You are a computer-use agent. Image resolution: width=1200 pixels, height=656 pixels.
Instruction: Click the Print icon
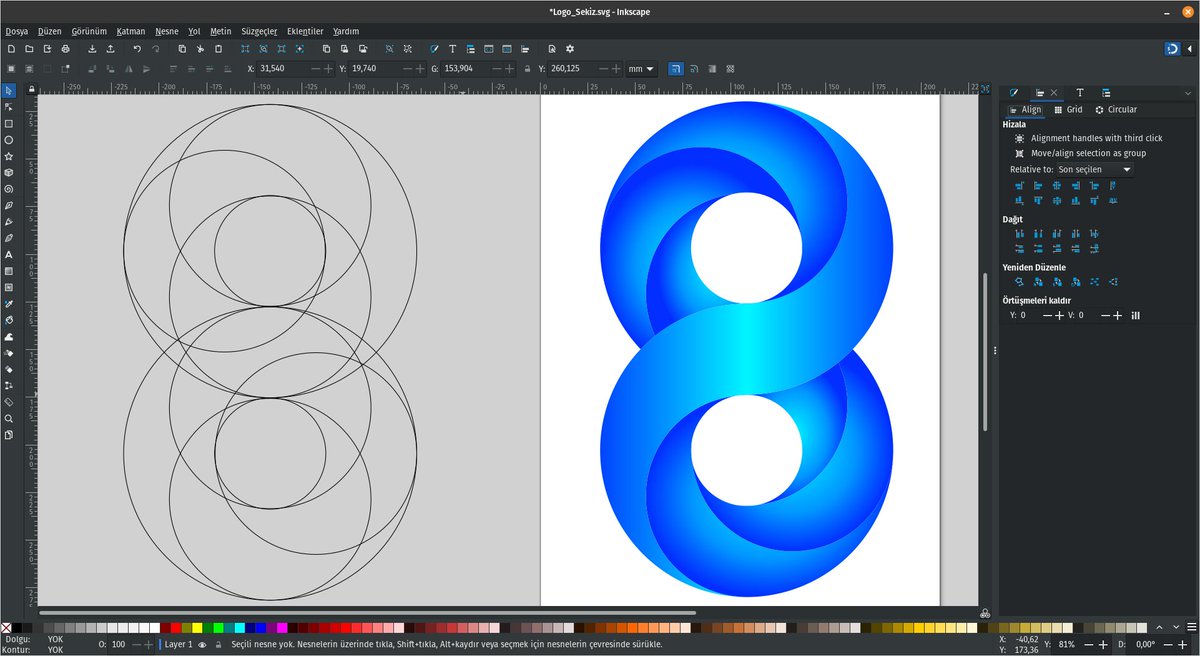pyautogui.click(x=65, y=48)
